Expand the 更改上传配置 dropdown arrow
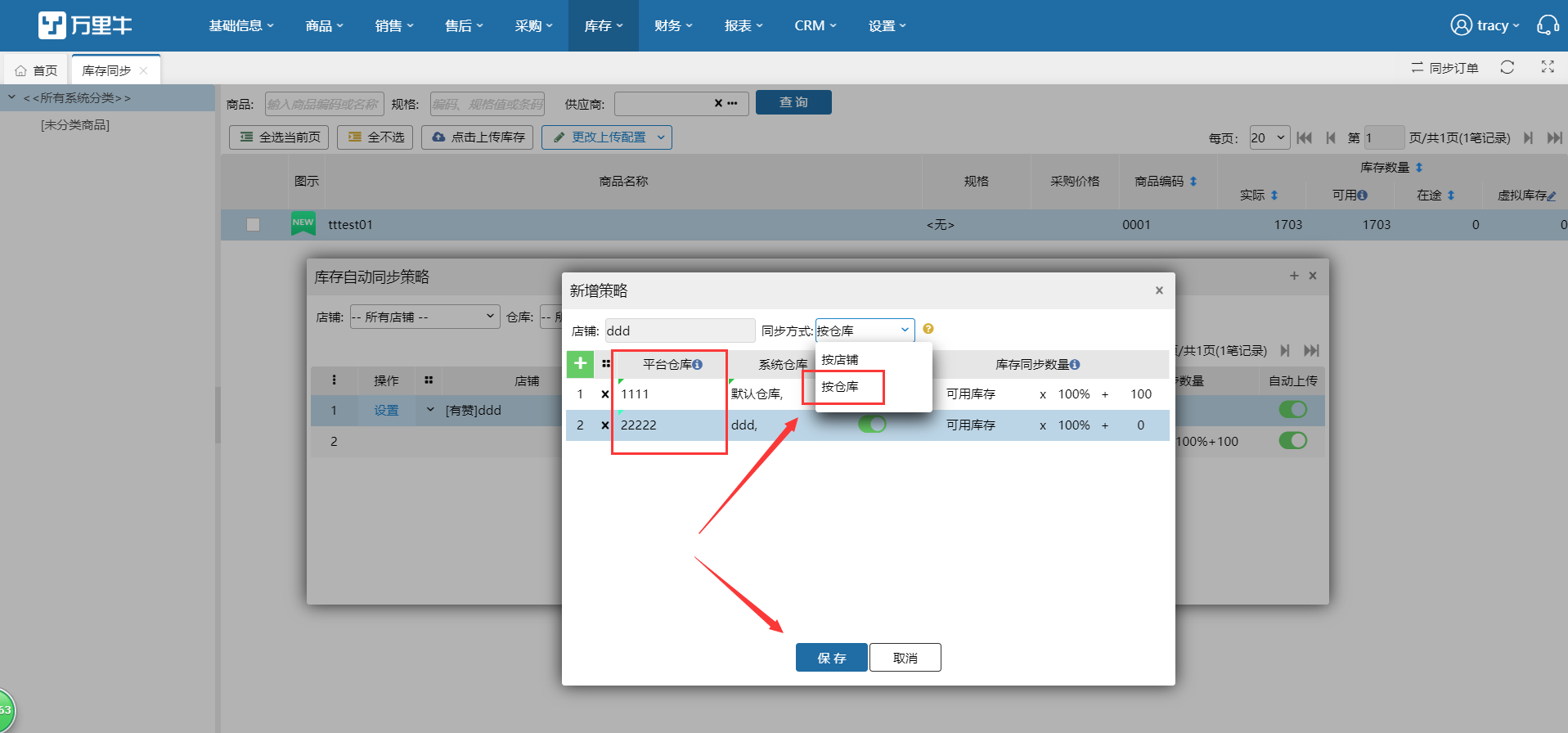 (x=661, y=137)
